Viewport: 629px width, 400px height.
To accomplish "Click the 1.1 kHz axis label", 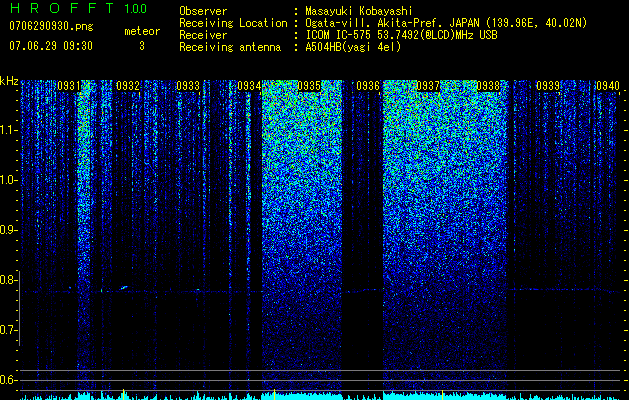I will [x=8, y=130].
